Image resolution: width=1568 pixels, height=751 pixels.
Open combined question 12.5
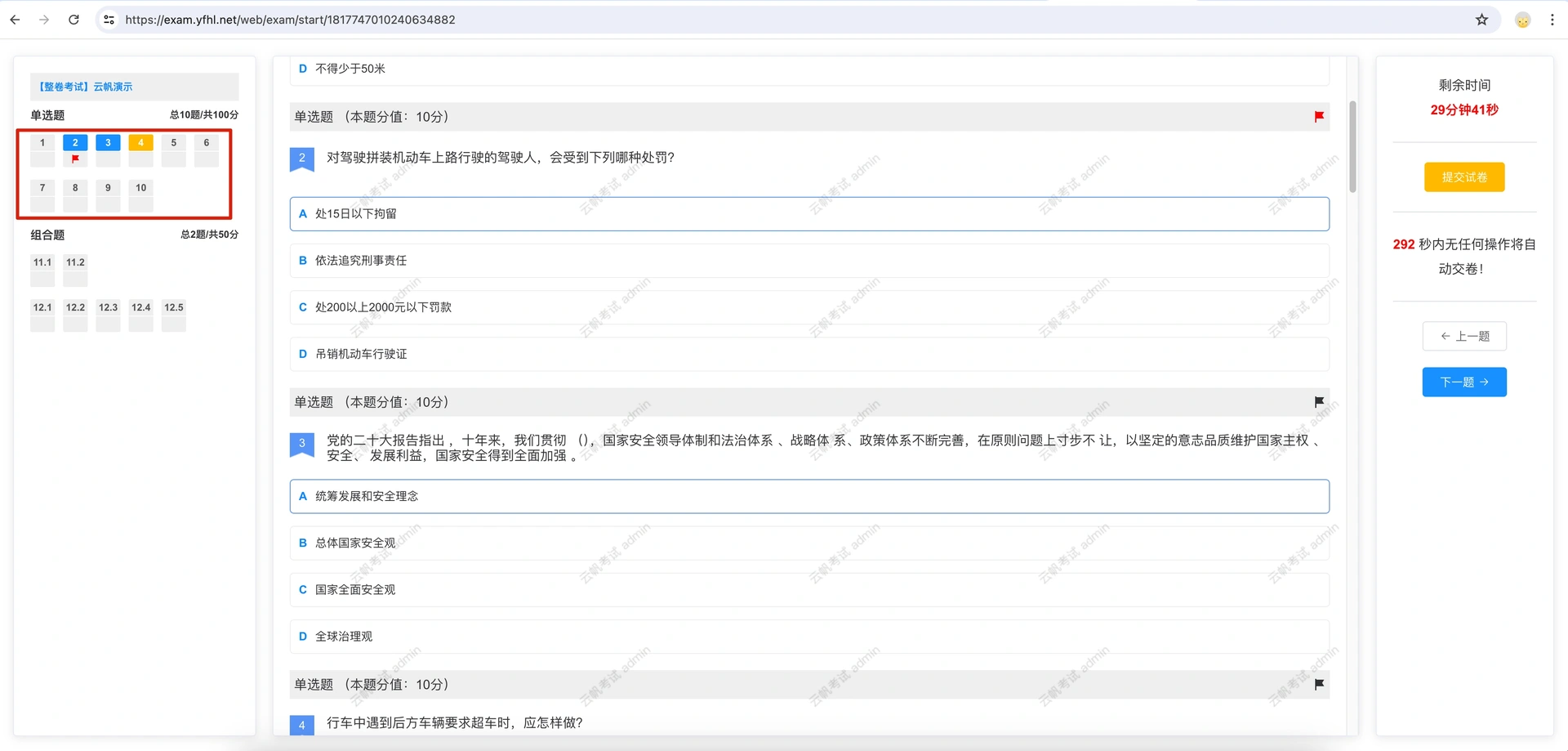pyautogui.click(x=173, y=315)
